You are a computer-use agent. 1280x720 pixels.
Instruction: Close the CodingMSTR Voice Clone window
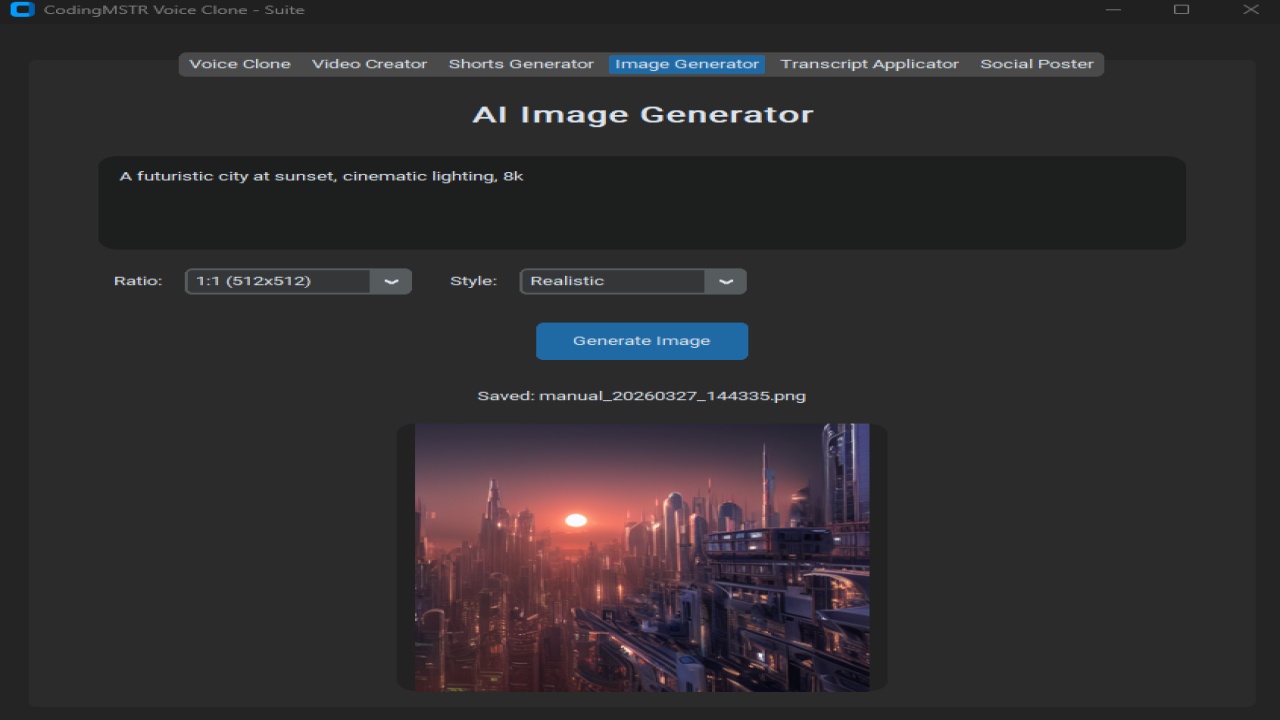pos(1250,10)
